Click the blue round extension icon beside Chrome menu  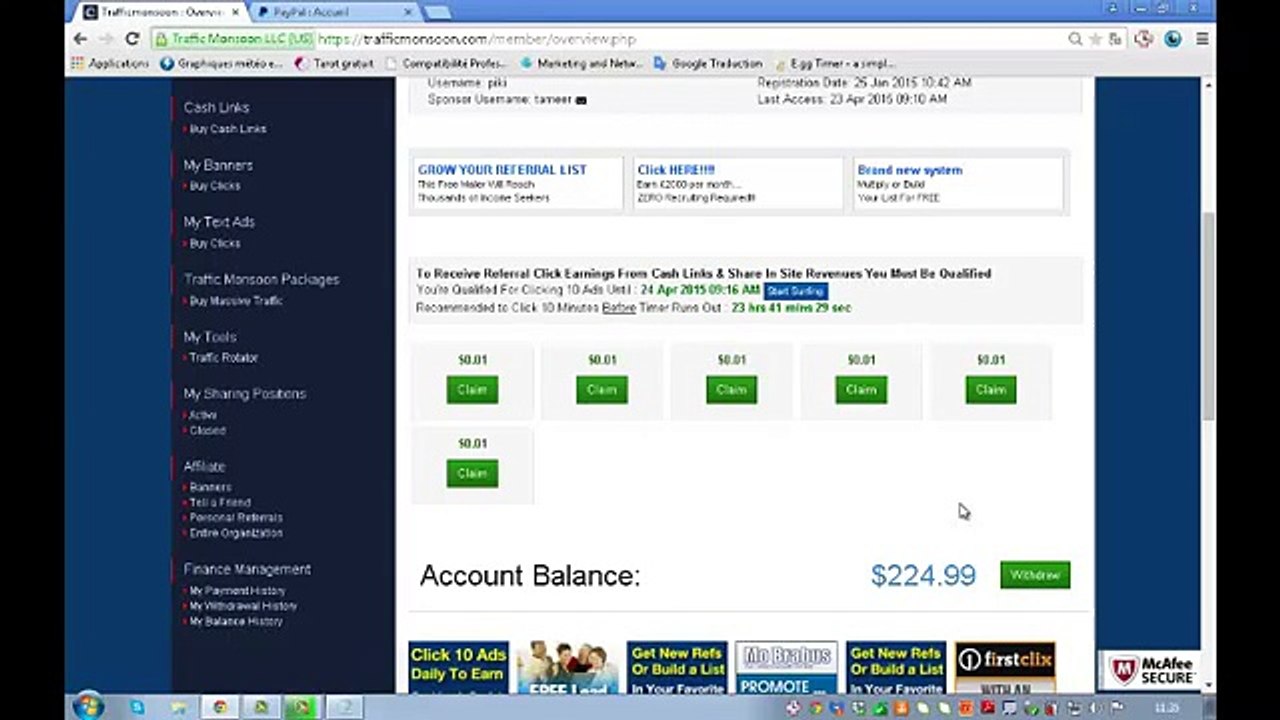pos(1173,39)
